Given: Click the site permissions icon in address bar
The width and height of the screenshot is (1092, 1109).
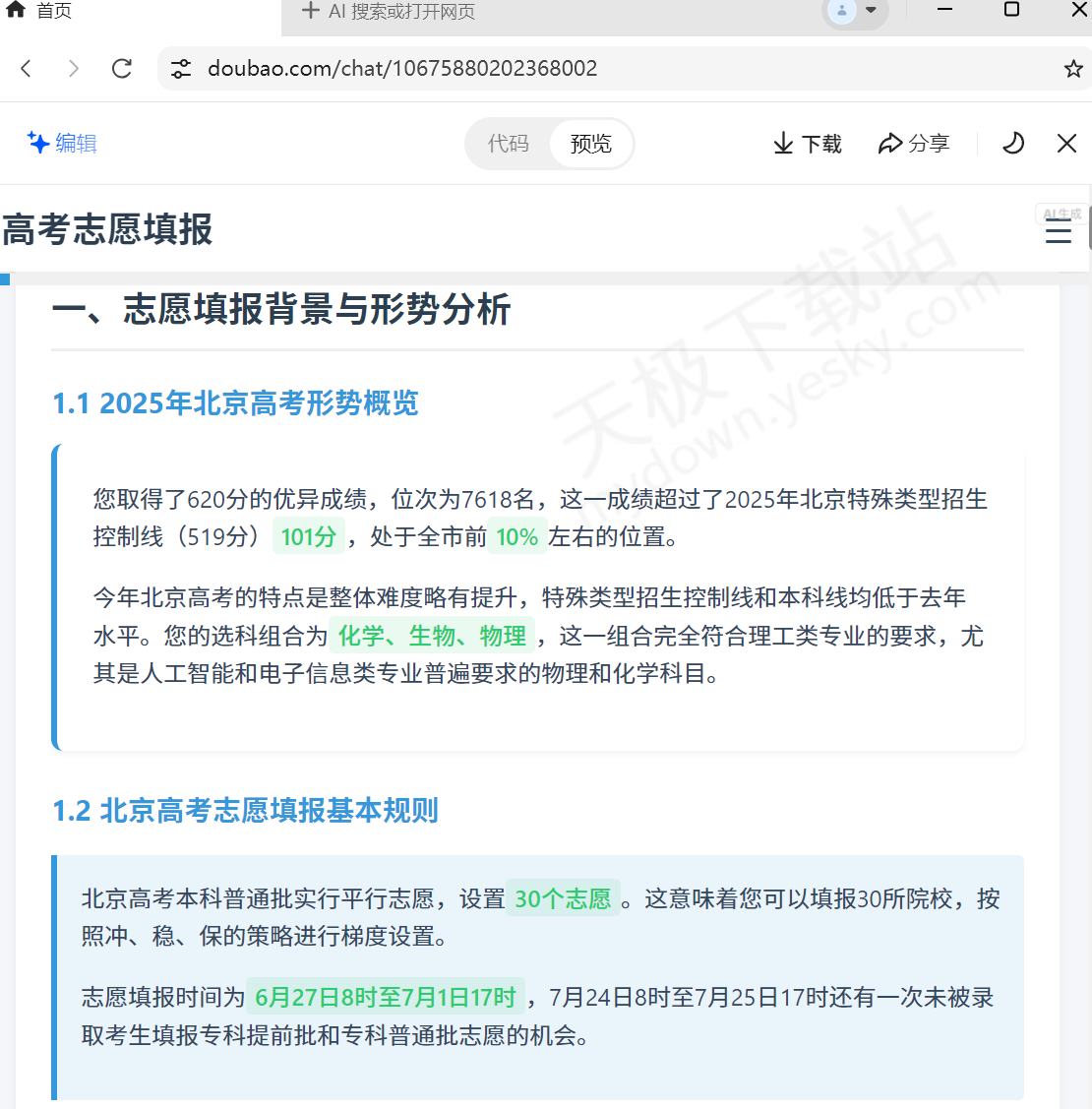Looking at the screenshot, I should [181, 68].
